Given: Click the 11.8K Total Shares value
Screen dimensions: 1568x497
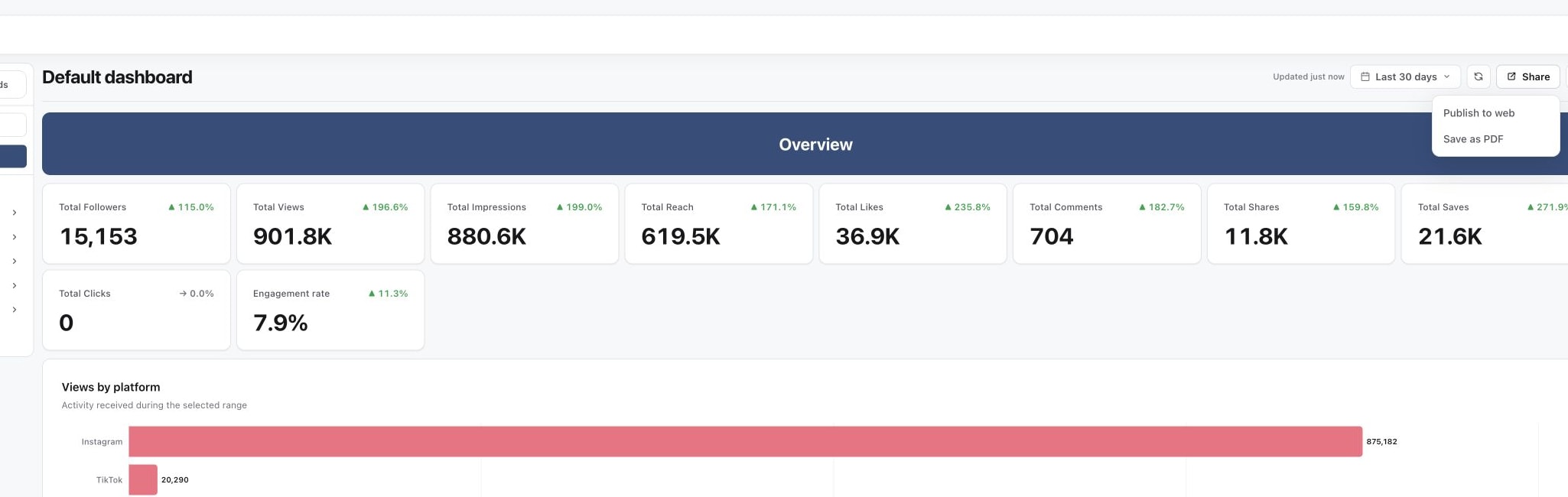Looking at the screenshot, I should pyautogui.click(x=1256, y=236).
